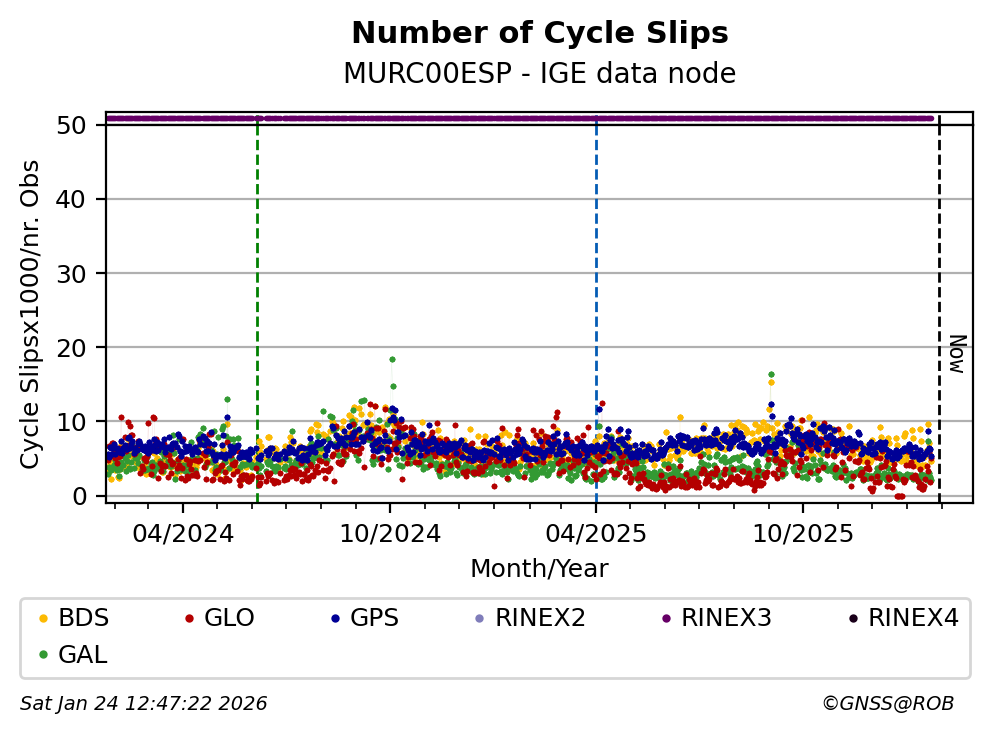Select the 10/2024 x-axis tick label
Image resolution: width=992 pixels, height=734 pixels.
click(390, 534)
